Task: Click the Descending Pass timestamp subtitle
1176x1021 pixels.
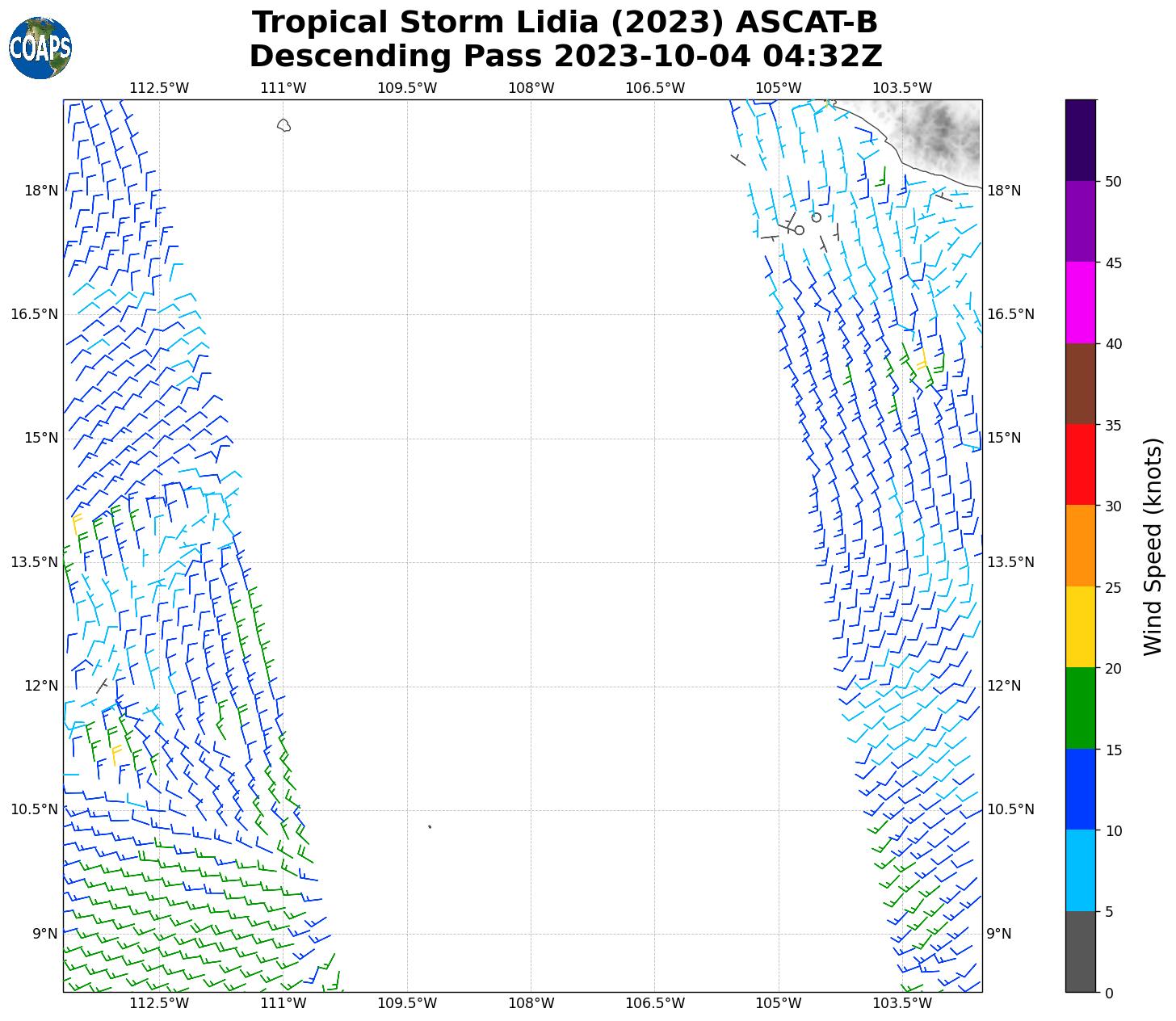Action: tap(565, 57)
